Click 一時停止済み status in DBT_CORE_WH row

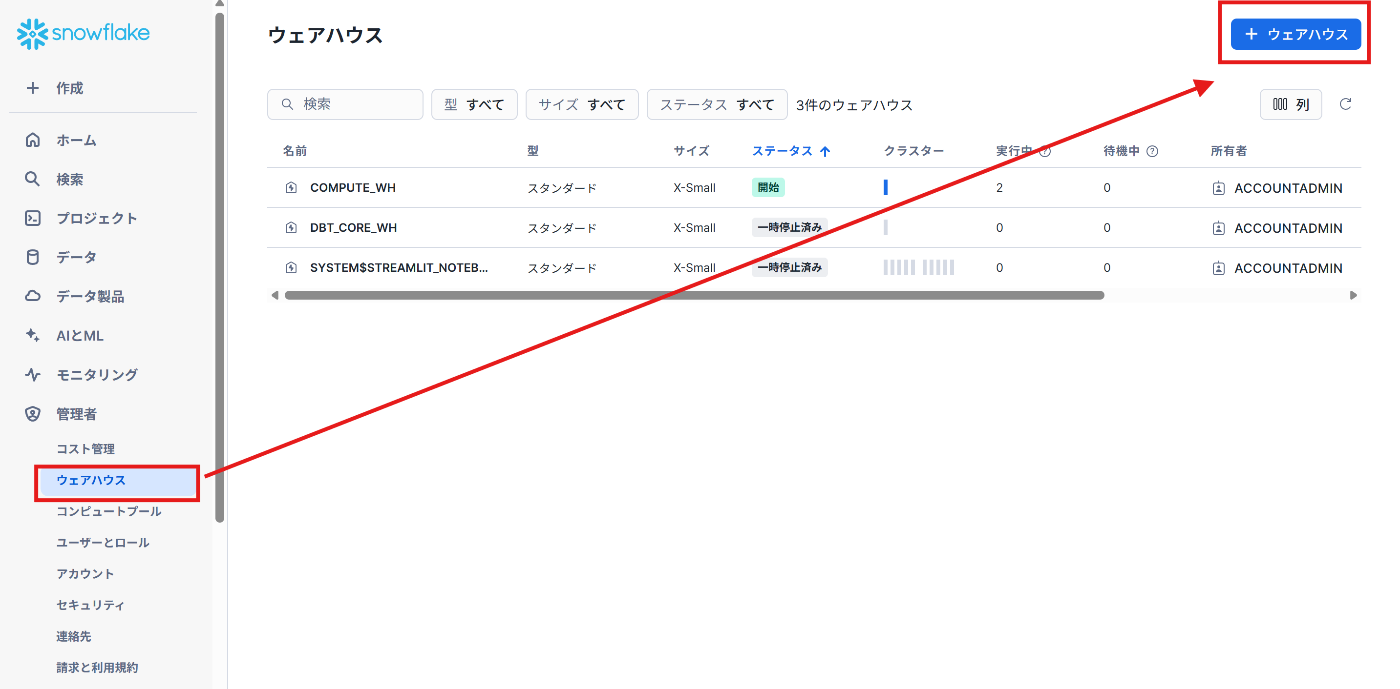[x=790, y=227]
